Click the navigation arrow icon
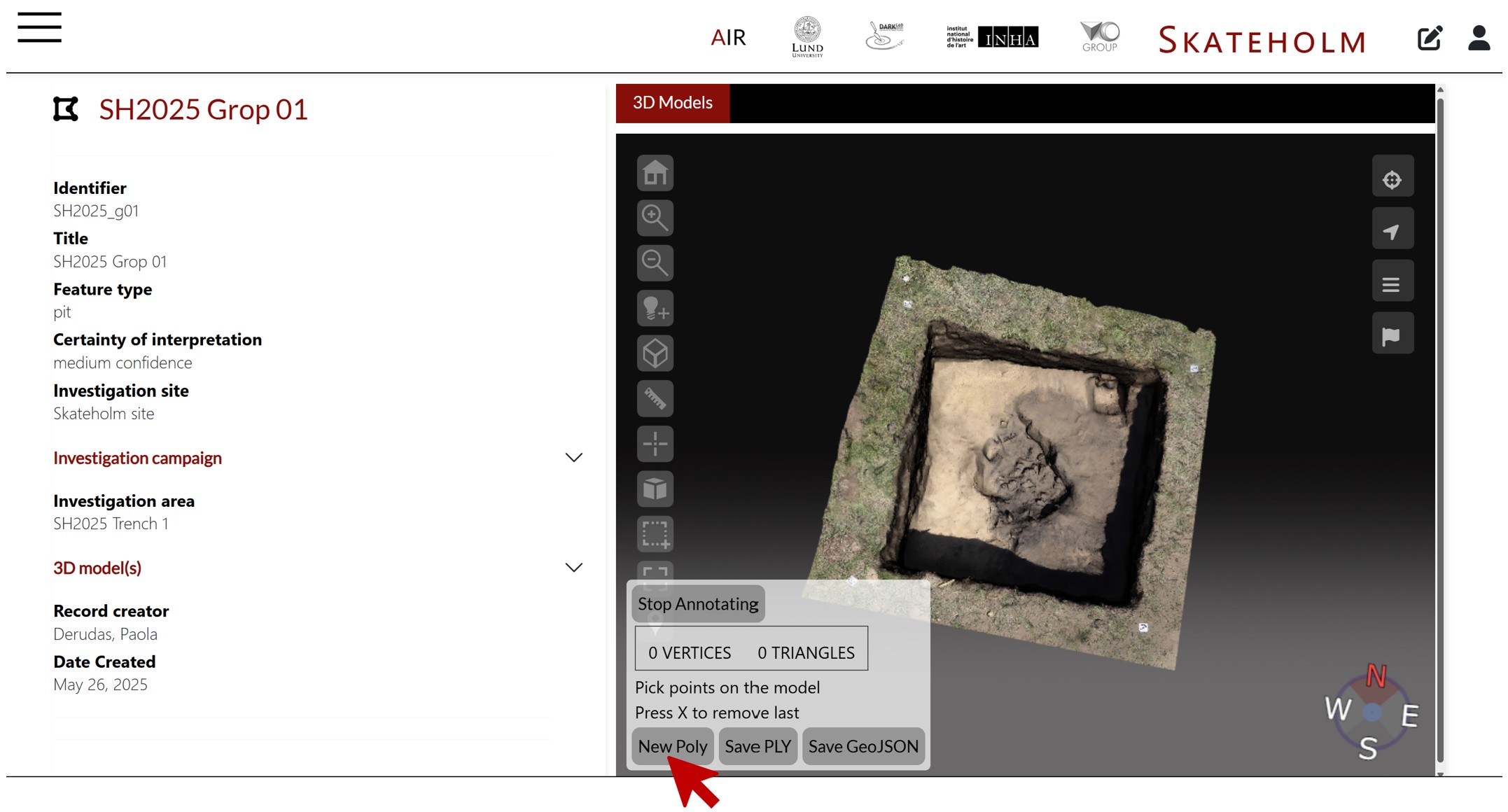Viewport: 1508px width, 812px height. coord(1392,231)
